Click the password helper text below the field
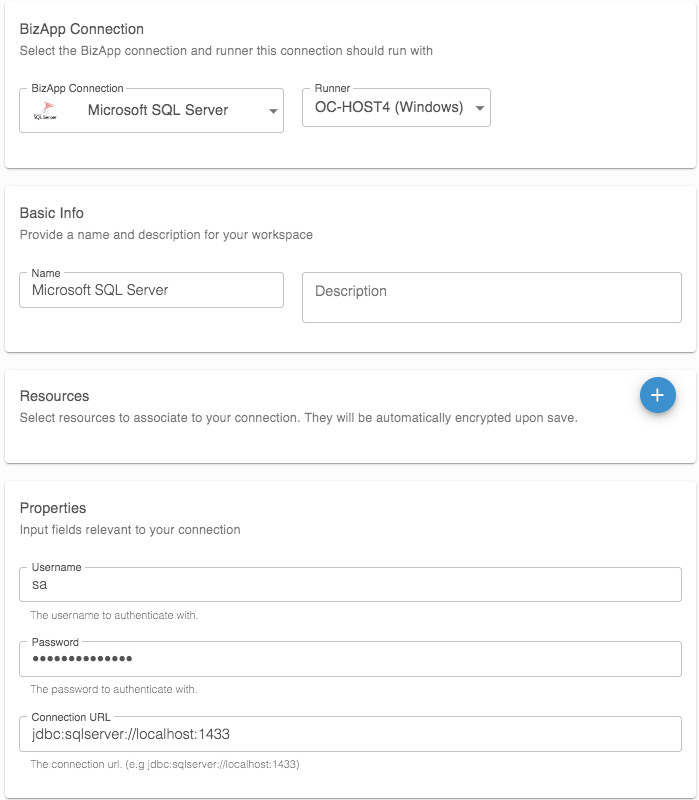The height and width of the screenshot is (800, 699). (x=113, y=689)
